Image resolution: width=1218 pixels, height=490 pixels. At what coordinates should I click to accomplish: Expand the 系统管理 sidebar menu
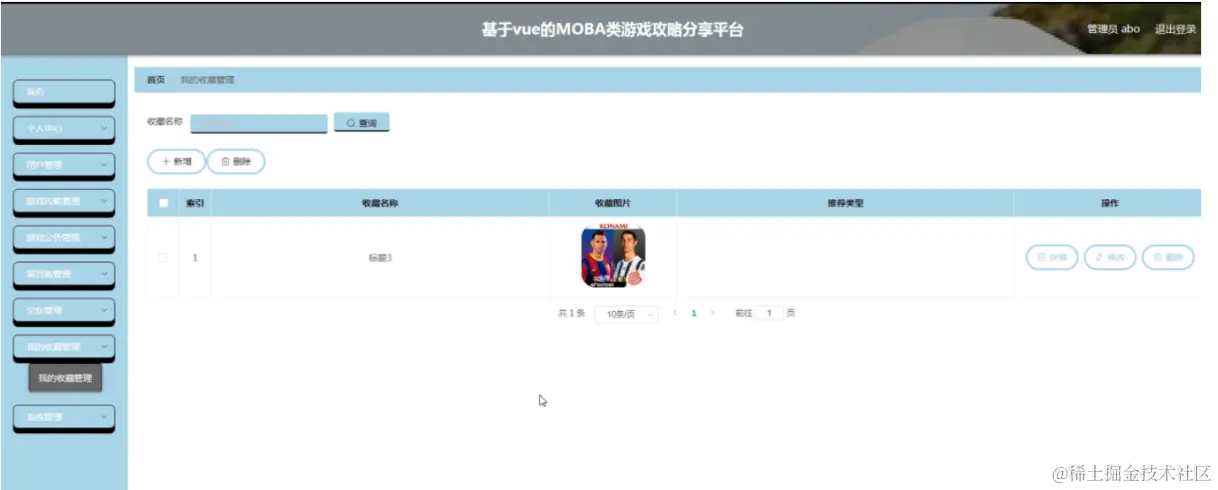[63, 417]
